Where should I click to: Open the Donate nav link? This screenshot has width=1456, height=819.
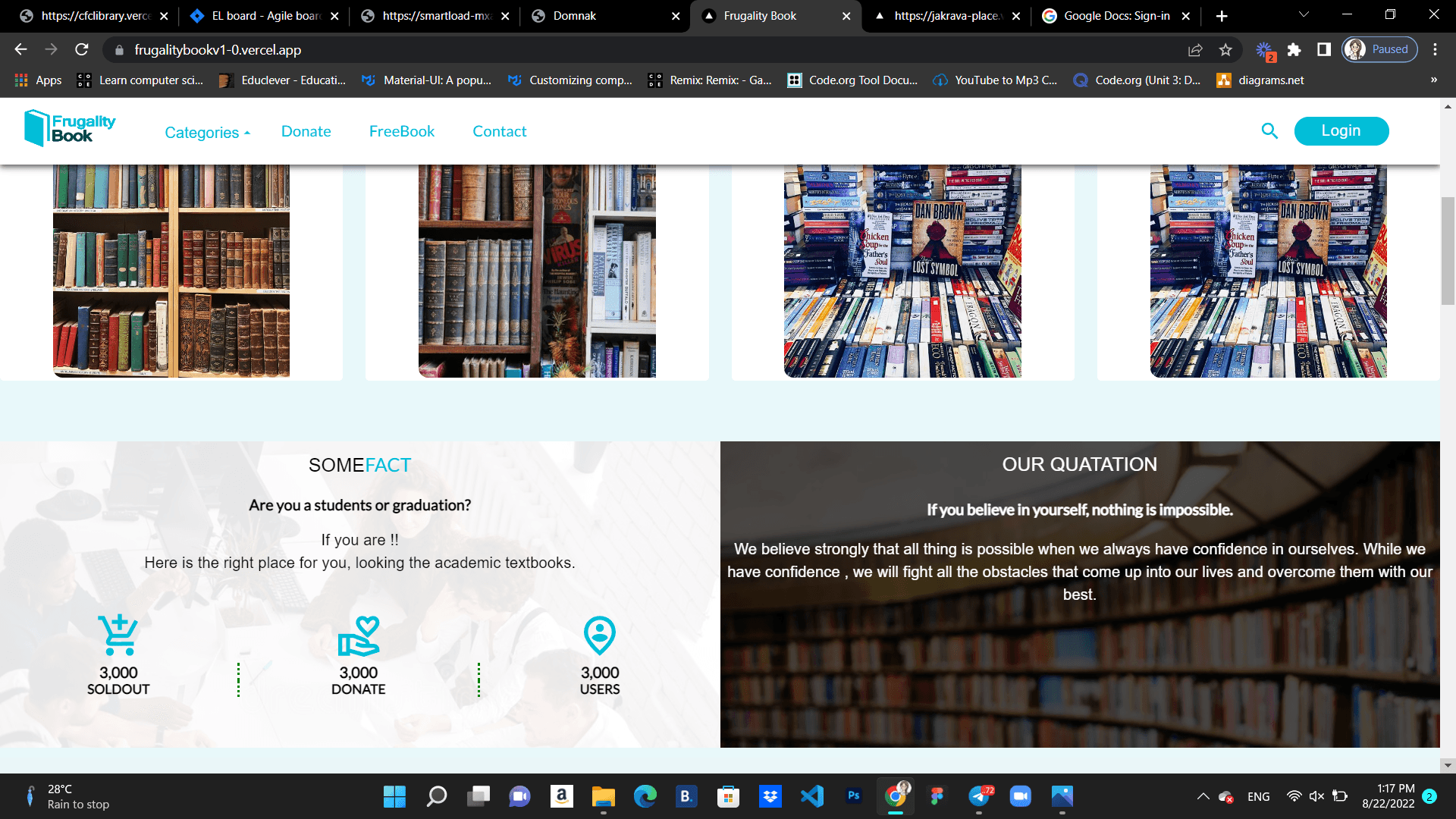point(306,131)
